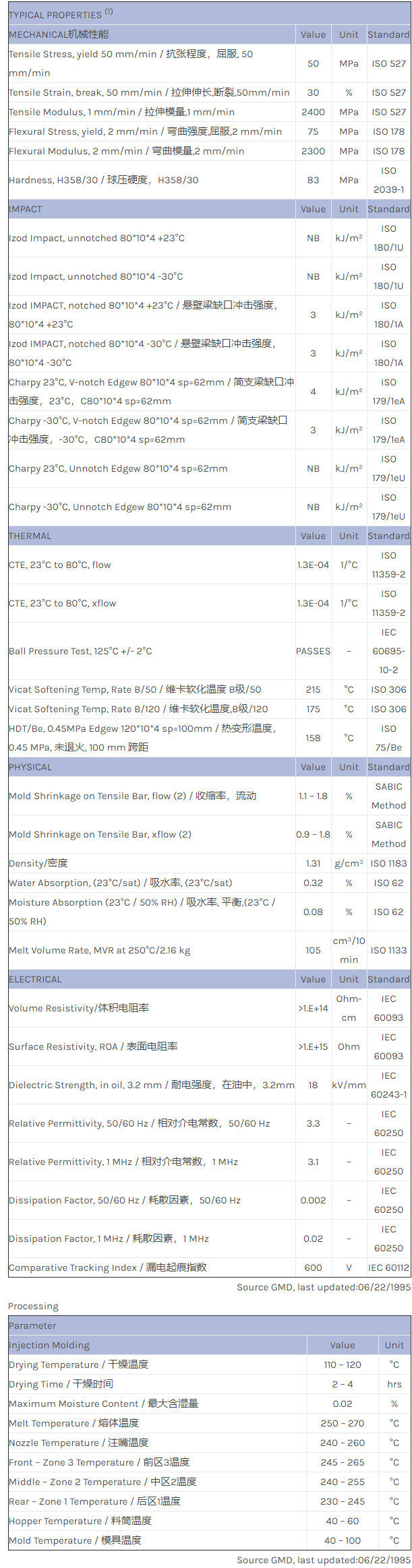The width and height of the screenshot is (412, 1568).
Task: Click the ELECTRICAL section header
Action: pyautogui.click(x=35, y=979)
